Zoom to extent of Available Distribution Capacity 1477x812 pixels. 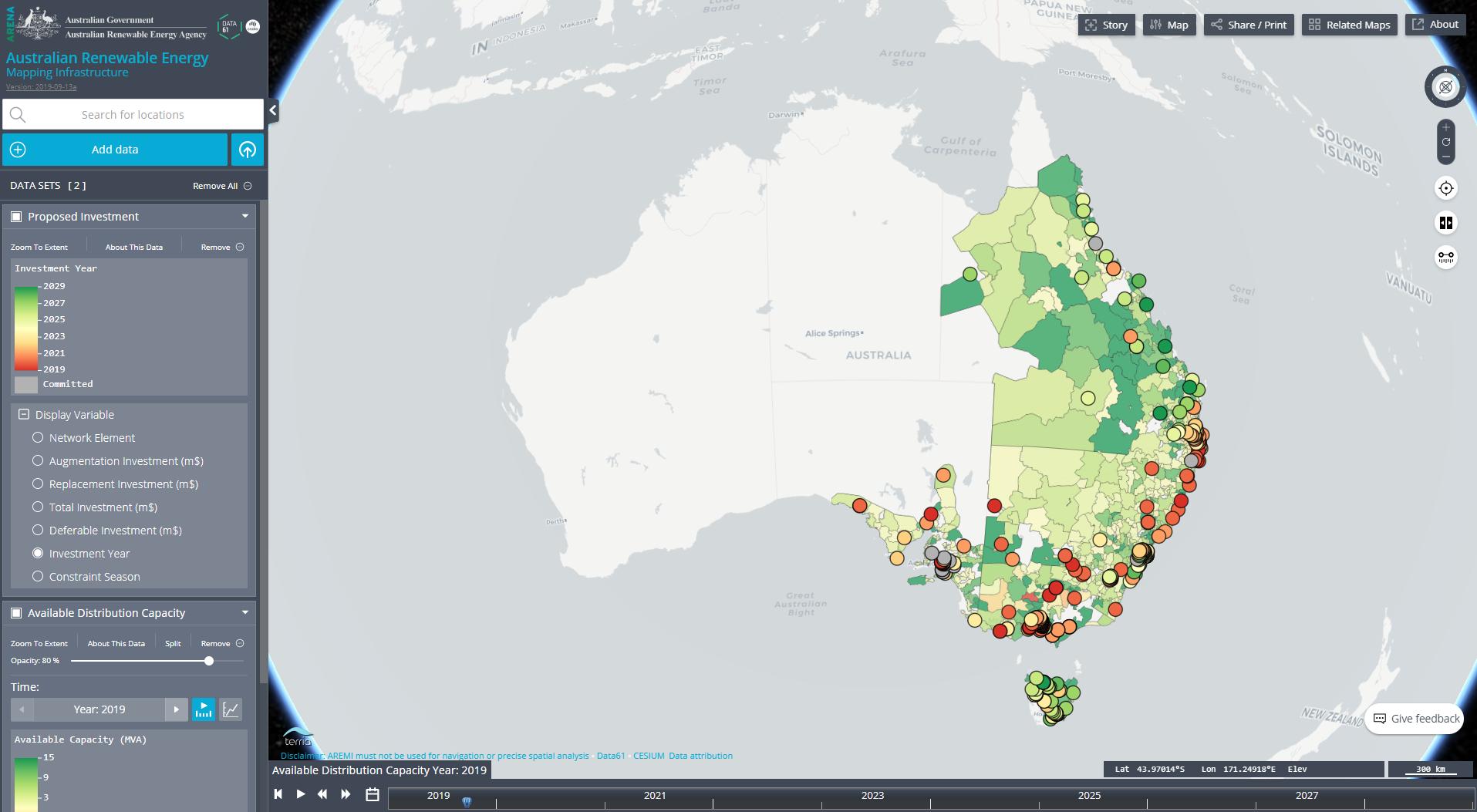[39, 644]
